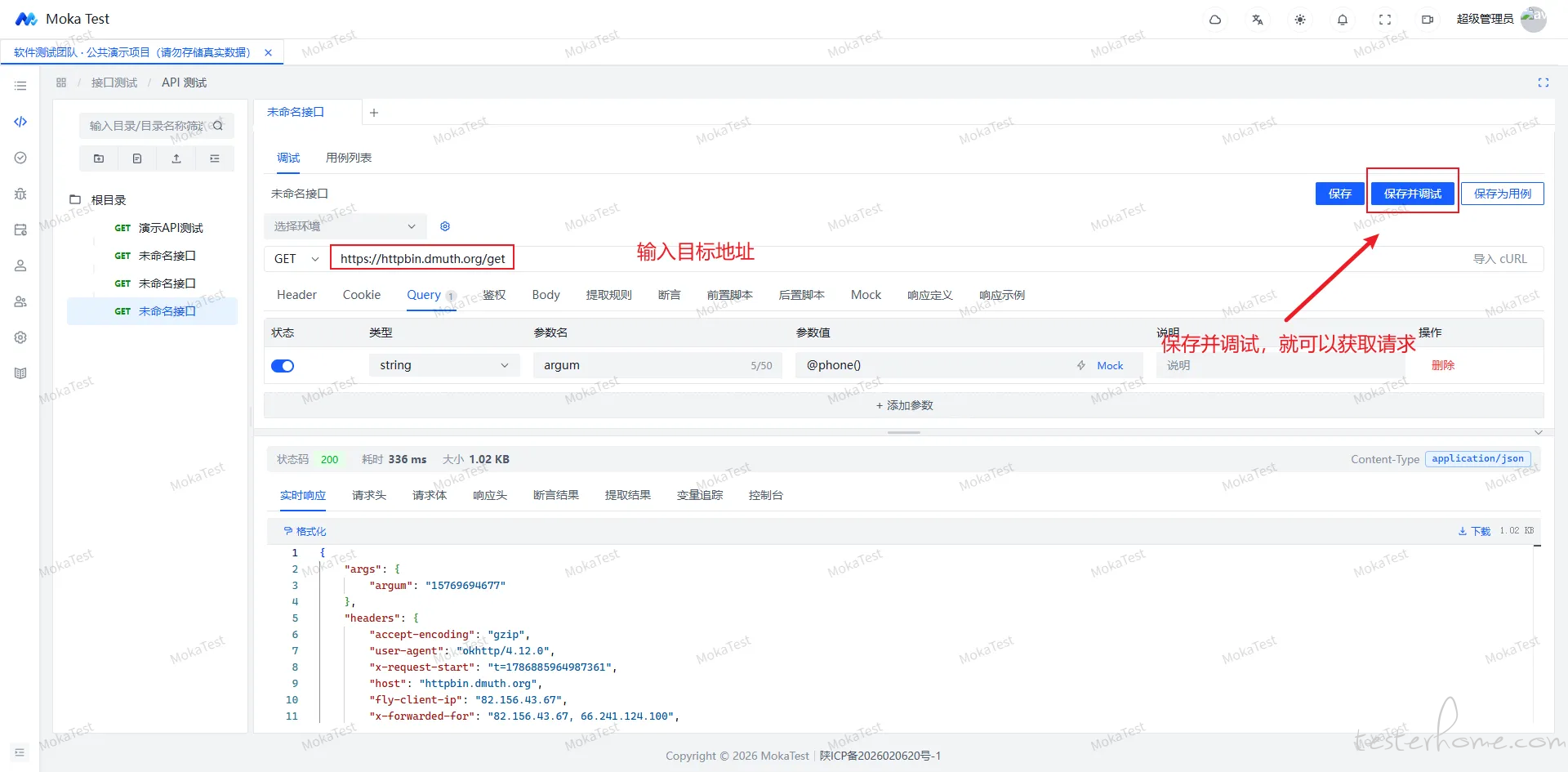Click the upload import icon in directory toolbar
The height and width of the screenshot is (772, 1568).
click(176, 158)
